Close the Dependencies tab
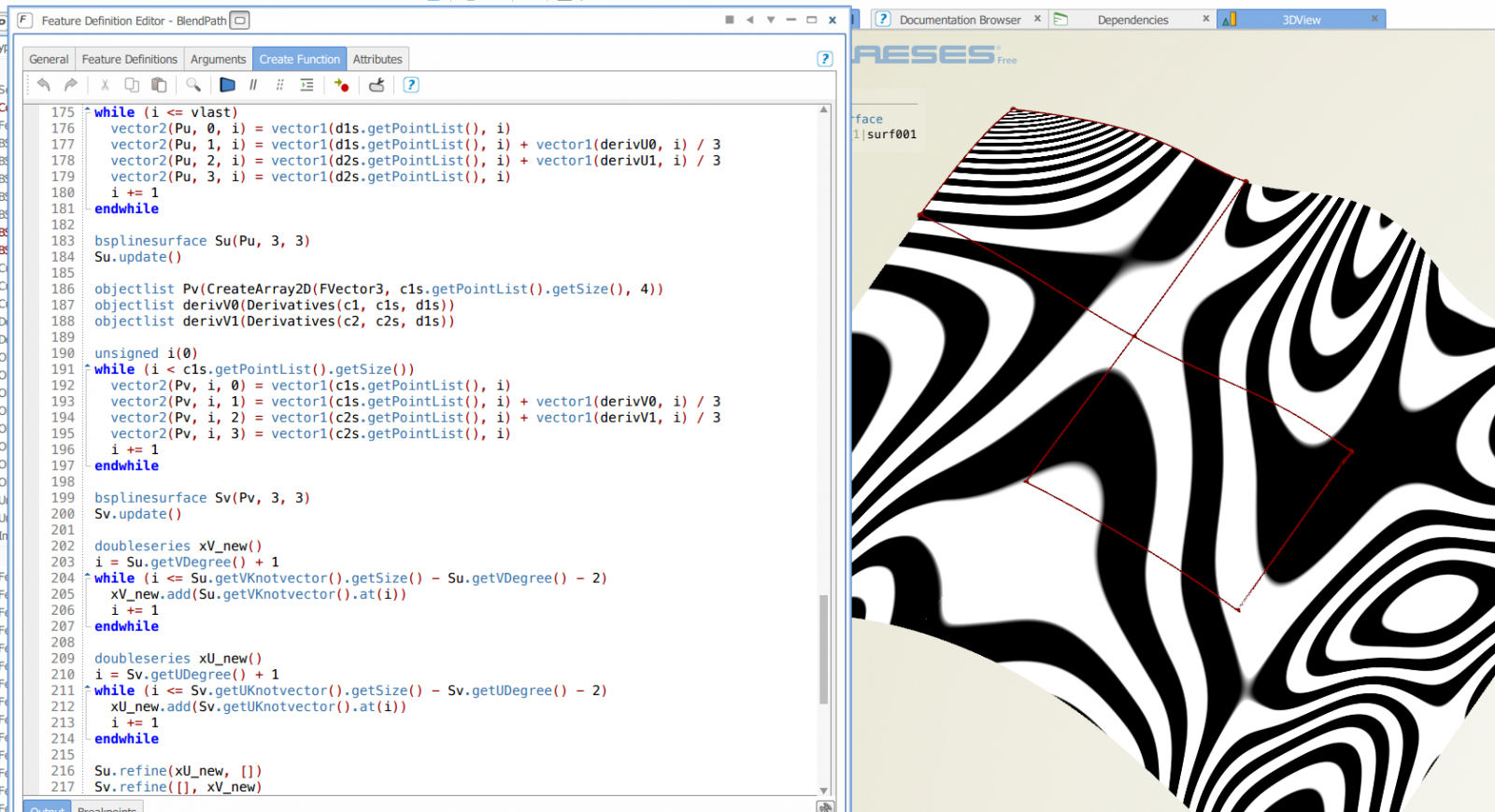This screenshot has width=1495, height=812. tap(1205, 18)
